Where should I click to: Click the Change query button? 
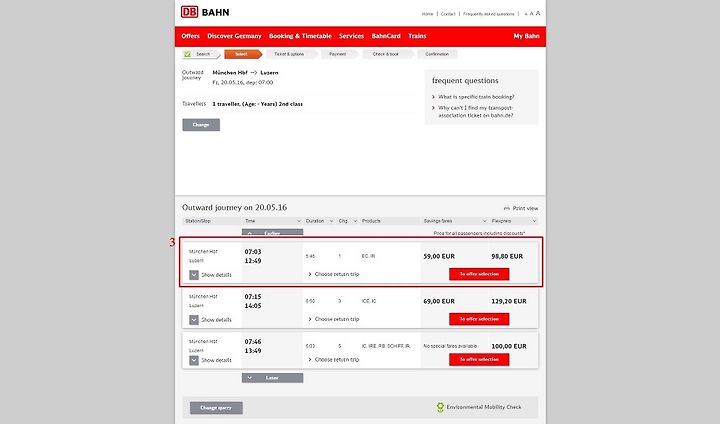pyautogui.click(x=216, y=408)
